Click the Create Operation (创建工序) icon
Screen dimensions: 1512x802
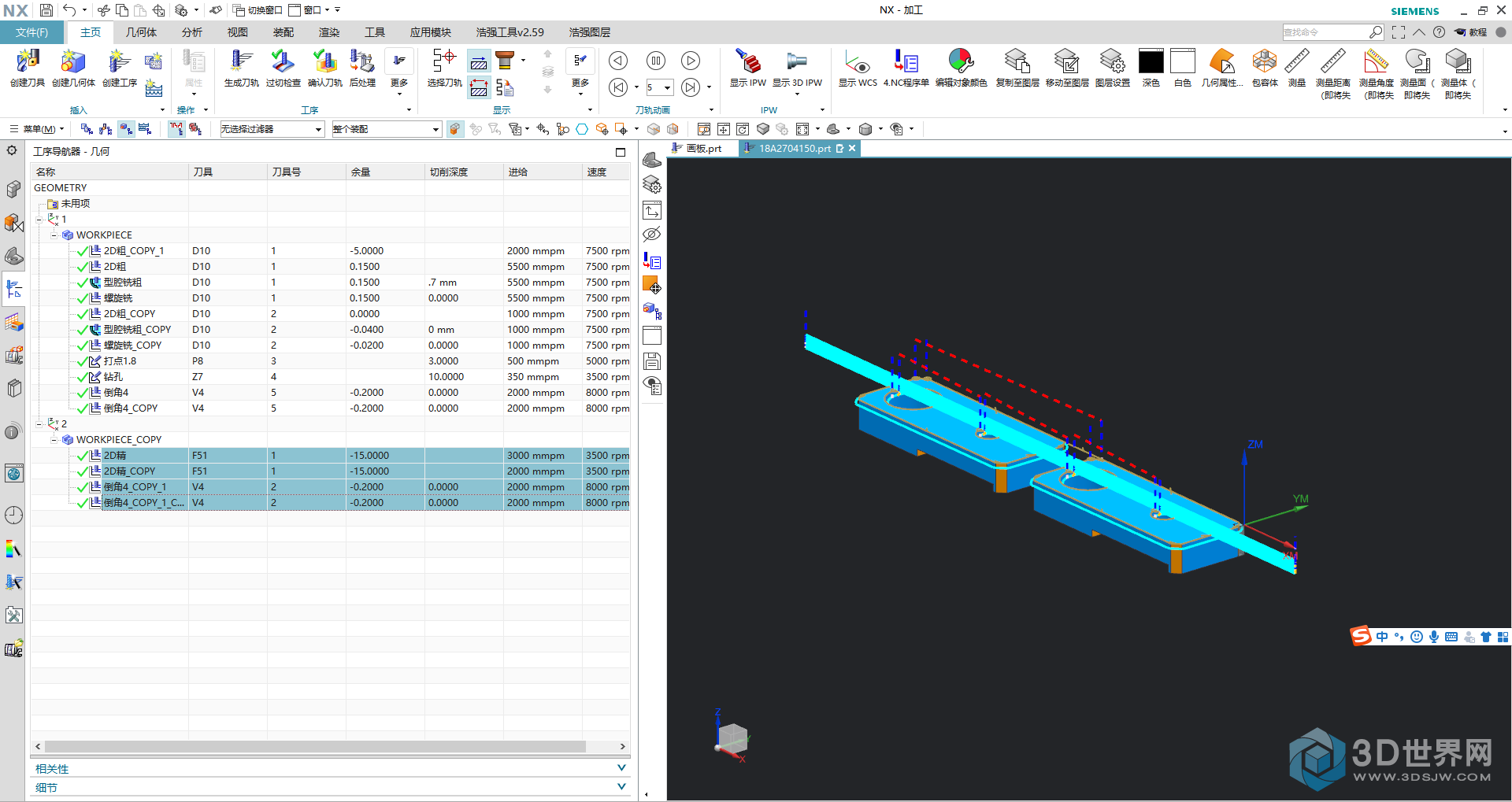tap(120, 61)
